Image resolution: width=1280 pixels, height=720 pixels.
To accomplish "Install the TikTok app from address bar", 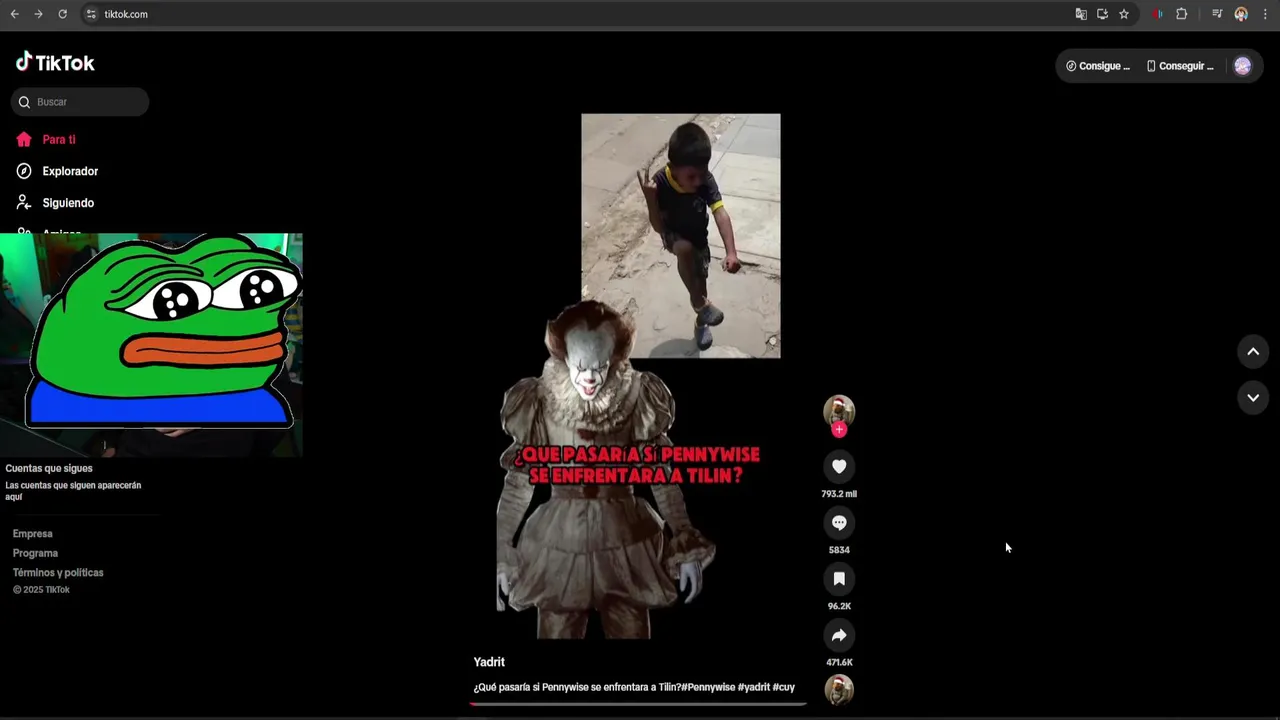I will (x=1102, y=14).
